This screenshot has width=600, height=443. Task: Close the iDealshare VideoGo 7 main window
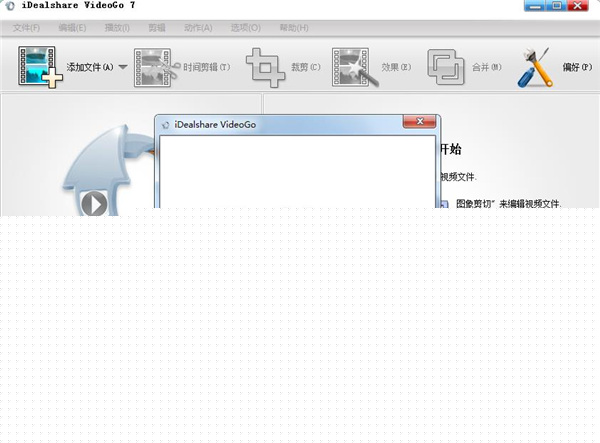click(x=578, y=6)
